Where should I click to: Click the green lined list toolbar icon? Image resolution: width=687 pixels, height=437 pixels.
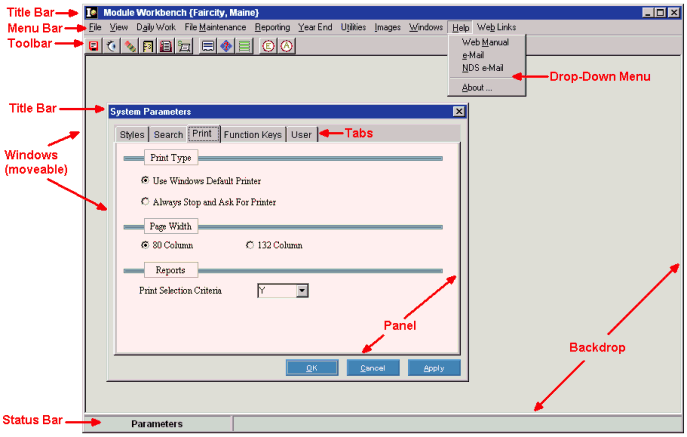click(x=245, y=46)
